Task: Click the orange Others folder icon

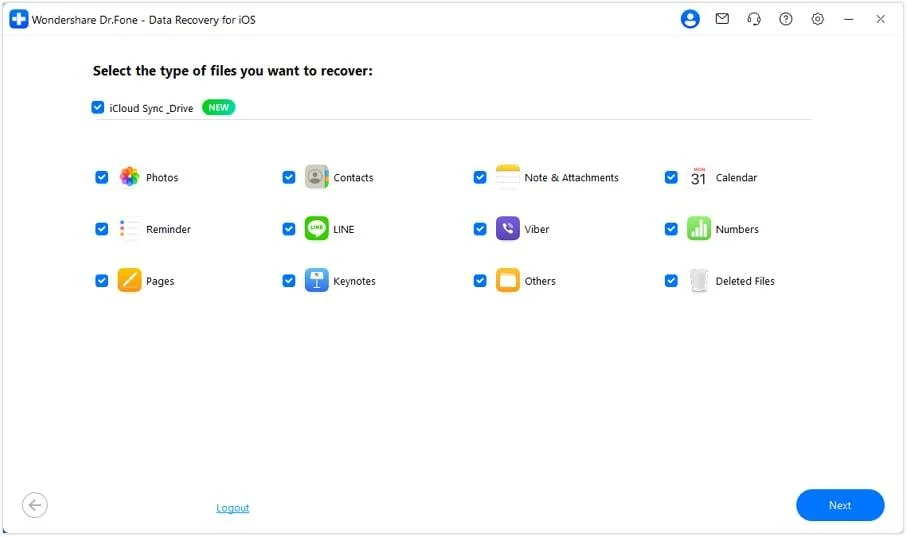Action: click(x=508, y=280)
